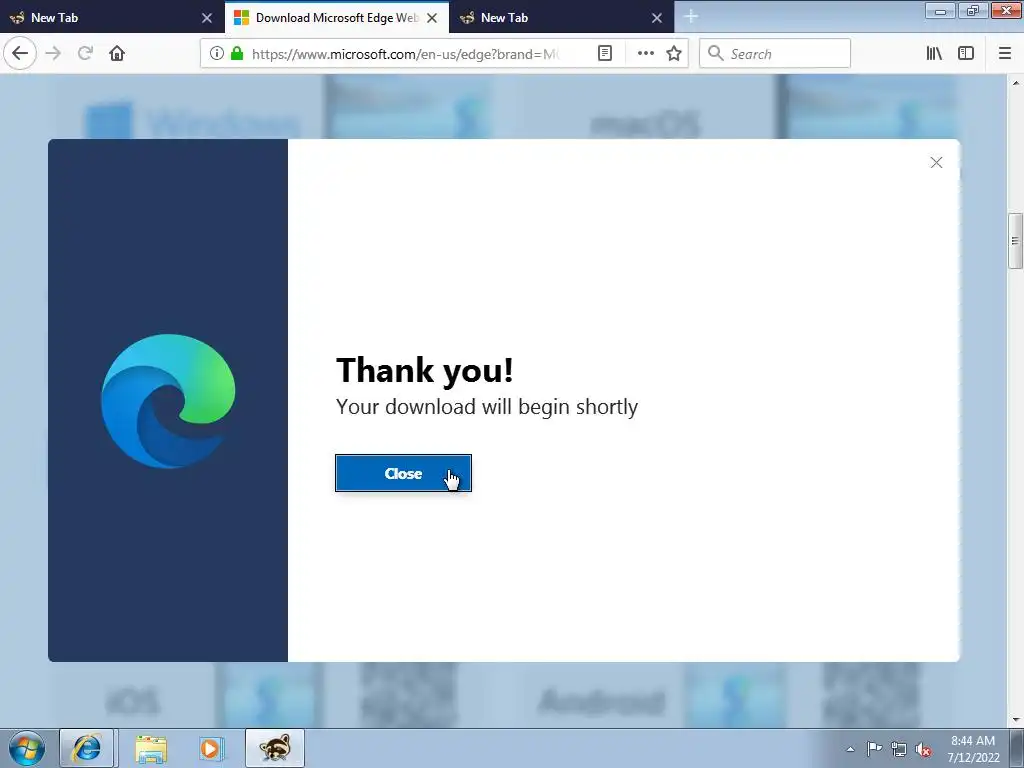The height and width of the screenshot is (768, 1024).
Task: Open a new tab with the plus button
Action: 691,17
